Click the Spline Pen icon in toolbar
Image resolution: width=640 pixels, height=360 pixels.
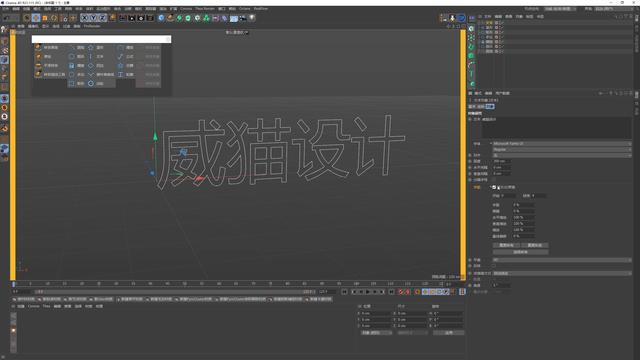pos(170,18)
